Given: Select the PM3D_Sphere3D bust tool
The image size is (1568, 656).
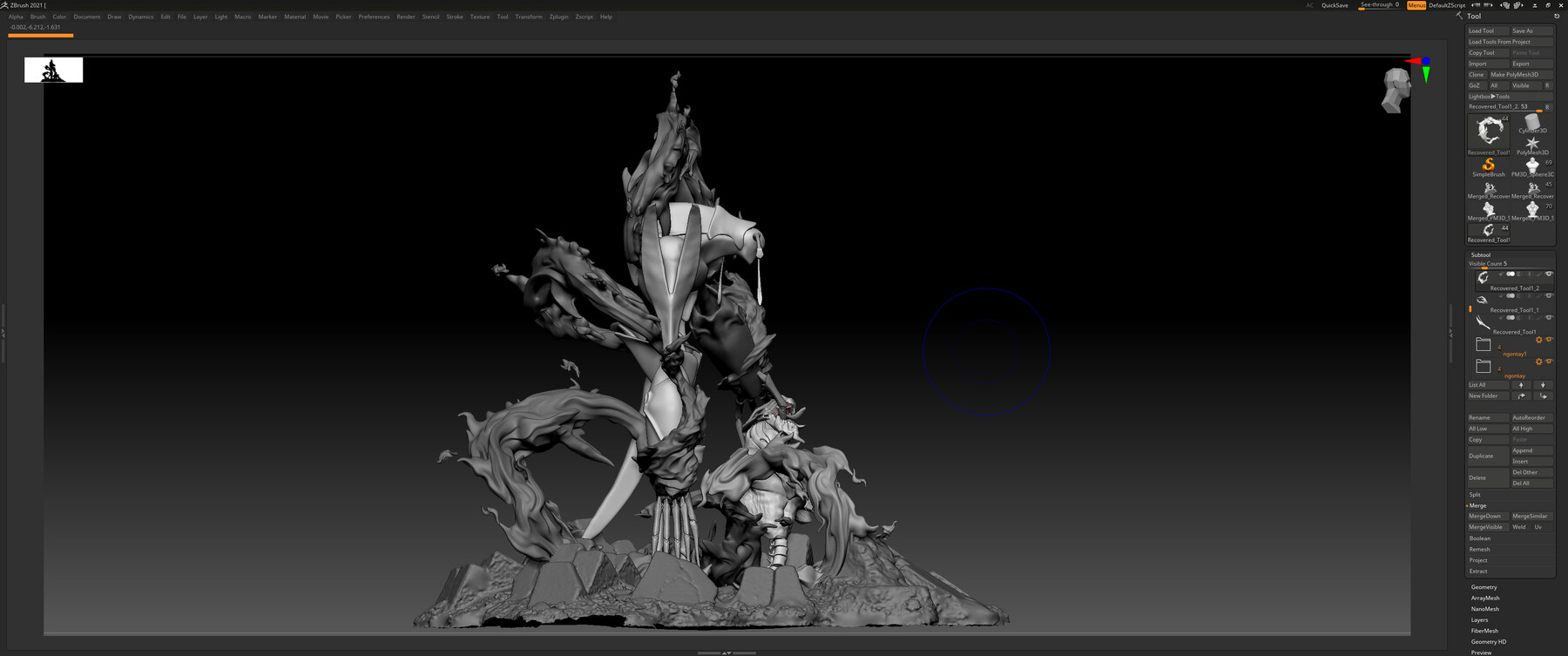Looking at the screenshot, I should tap(1532, 166).
